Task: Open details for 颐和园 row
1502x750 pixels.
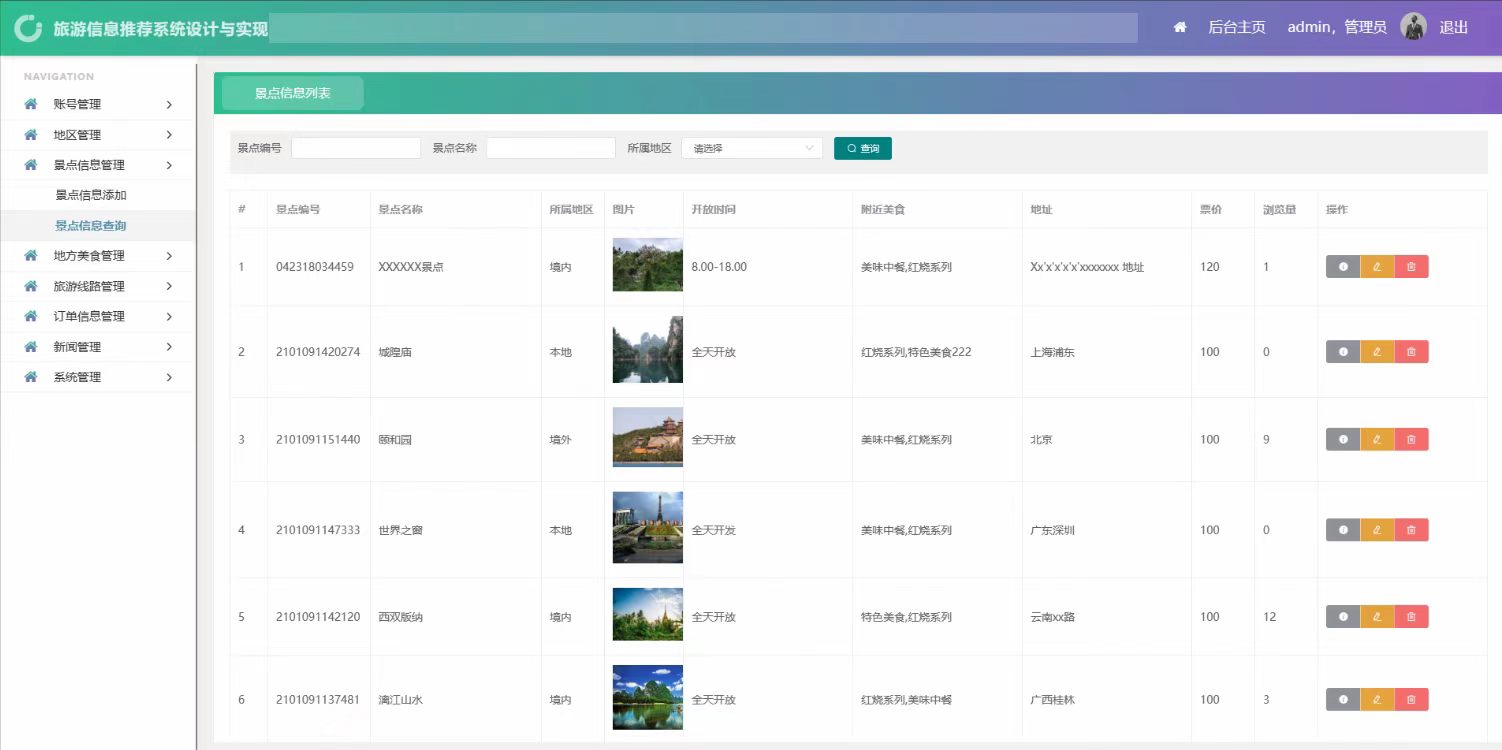Action: [x=1343, y=439]
